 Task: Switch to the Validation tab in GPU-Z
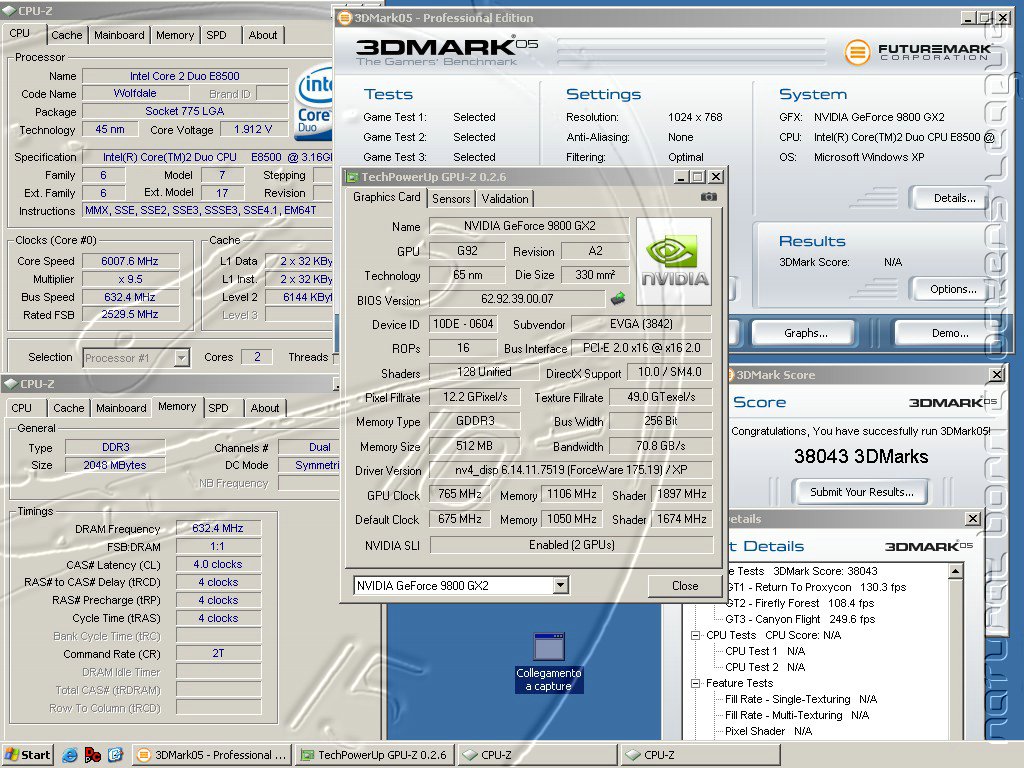tap(505, 199)
